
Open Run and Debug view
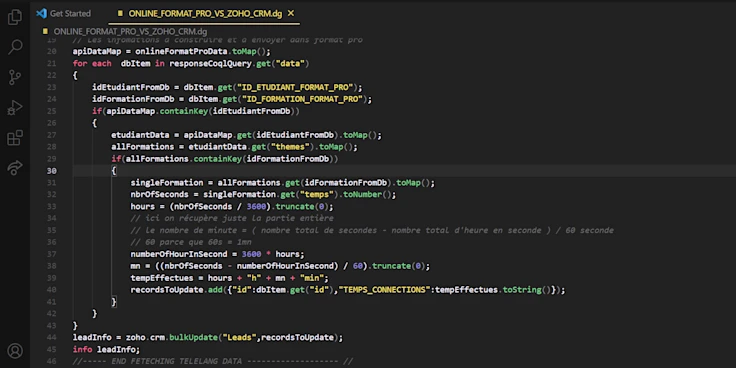tap(15, 108)
